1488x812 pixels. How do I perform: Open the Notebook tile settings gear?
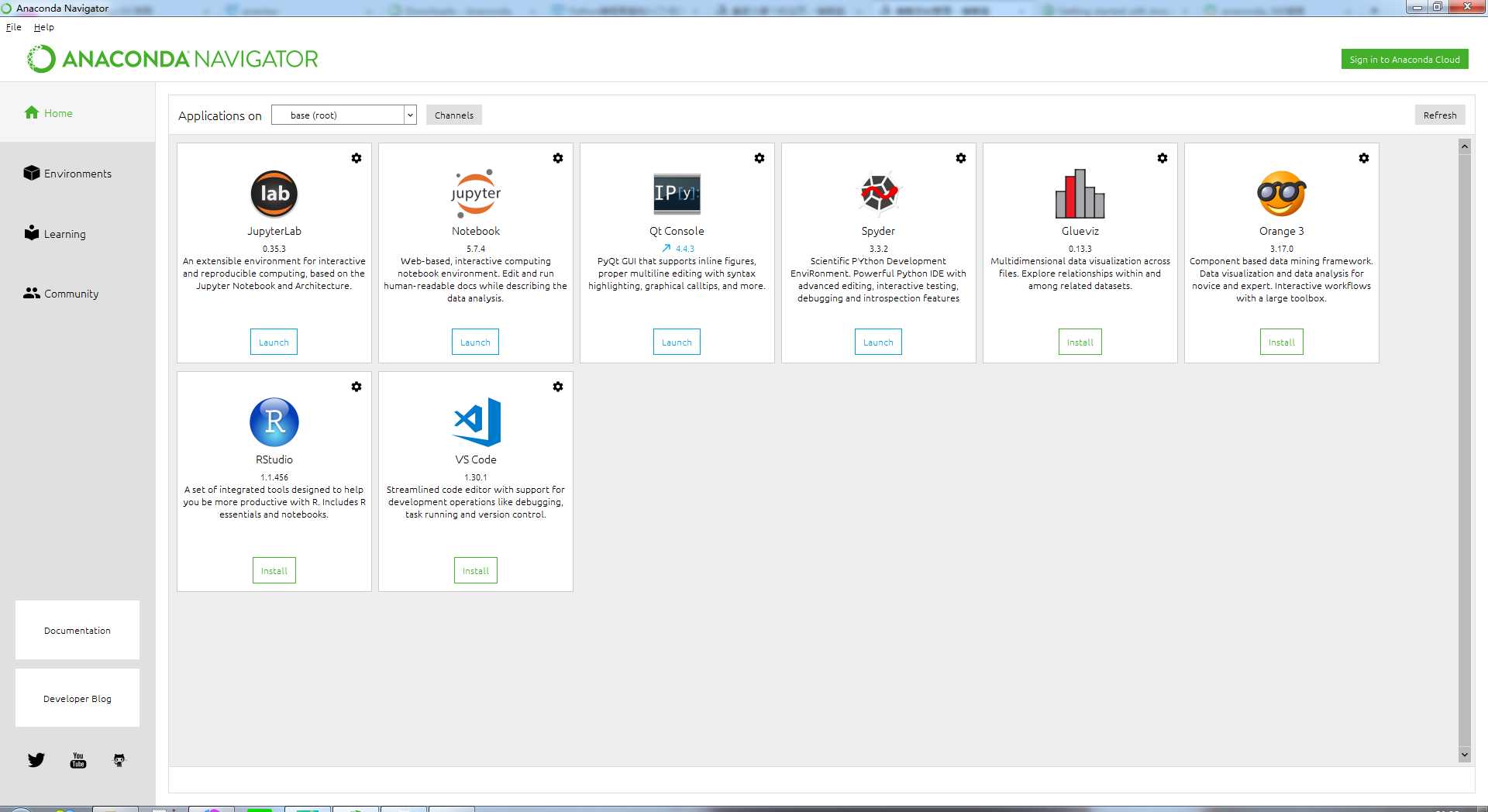pos(558,158)
